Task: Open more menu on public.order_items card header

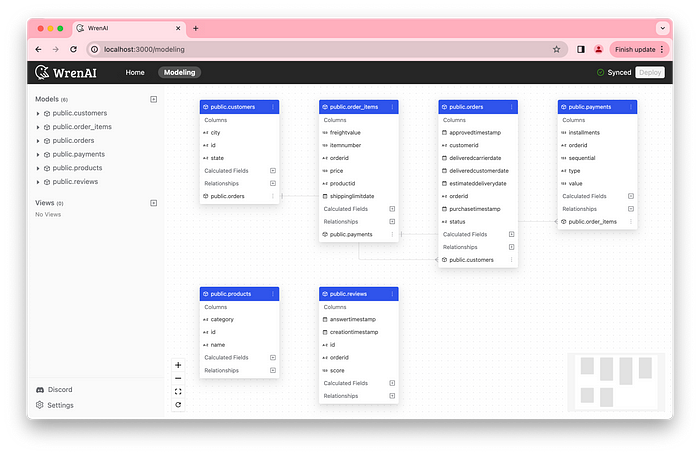Action: tap(392, 107)
